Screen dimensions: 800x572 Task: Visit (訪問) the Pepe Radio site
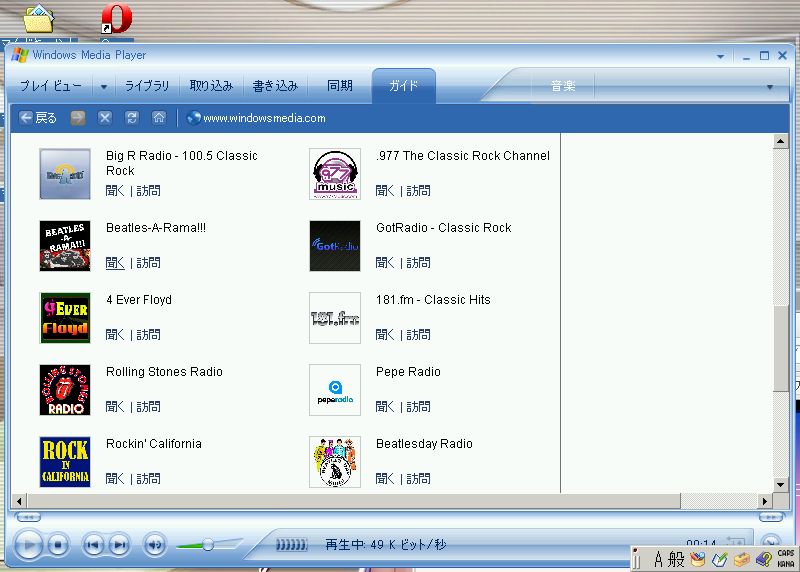point(418,407)
